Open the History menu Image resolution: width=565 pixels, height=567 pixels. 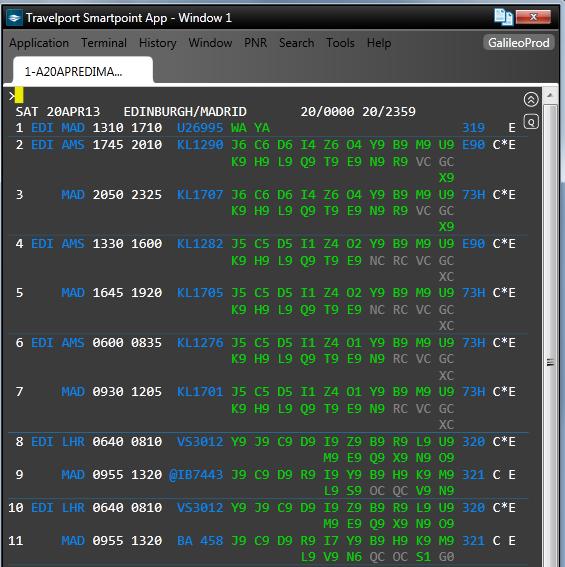(x=158, y=43)
